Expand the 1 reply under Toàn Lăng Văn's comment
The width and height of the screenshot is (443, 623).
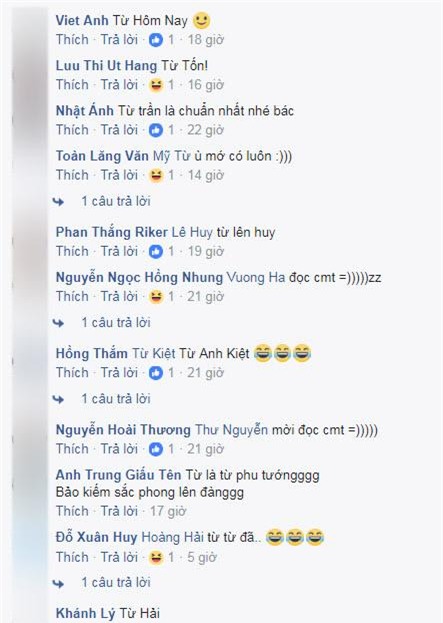coord(116,201)
